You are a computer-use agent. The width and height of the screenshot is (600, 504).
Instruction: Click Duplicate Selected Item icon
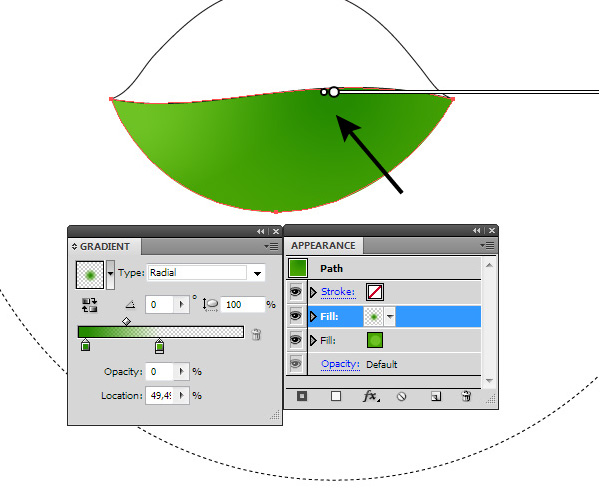(x=435, y=397)
